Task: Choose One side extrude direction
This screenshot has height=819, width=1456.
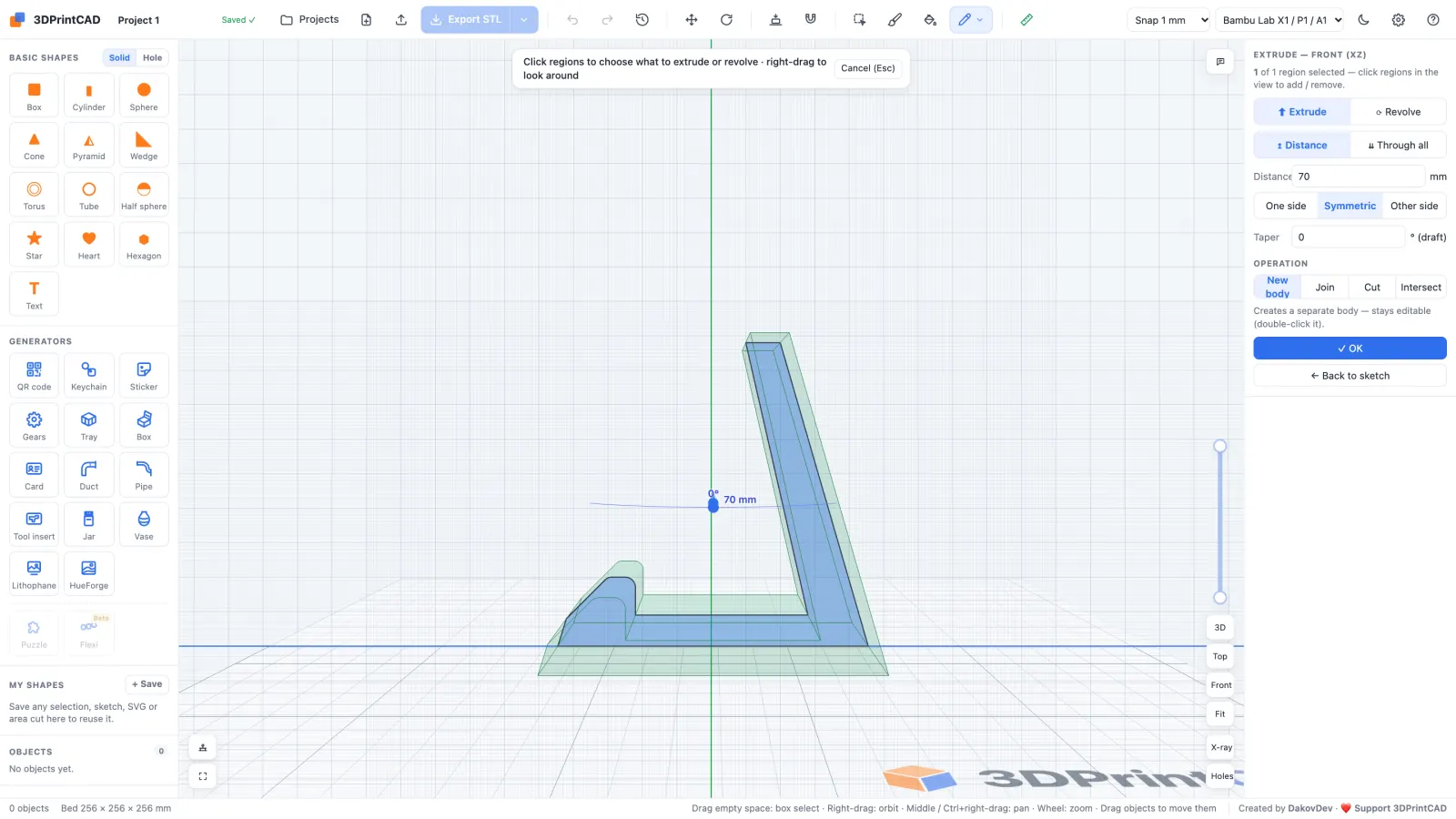Action: pos(1286,206)
